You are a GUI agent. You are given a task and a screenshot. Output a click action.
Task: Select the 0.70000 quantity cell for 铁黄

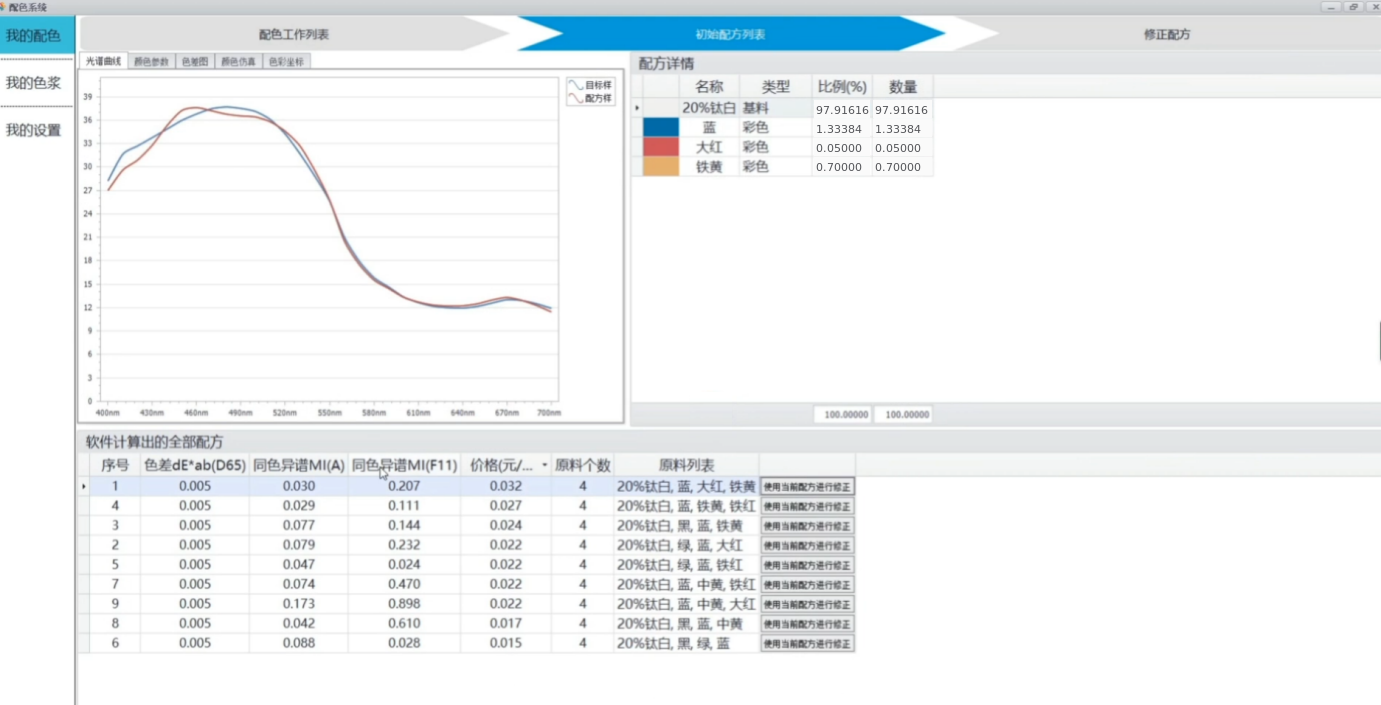pyautogui.click(x=903, y=167)
